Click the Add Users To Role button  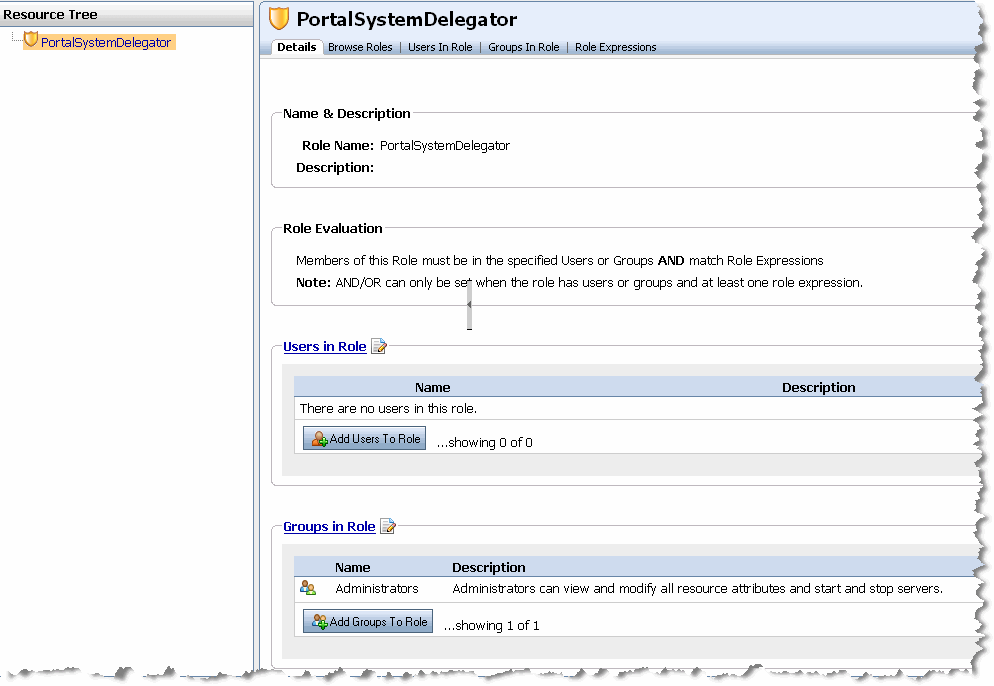[364, 437]
